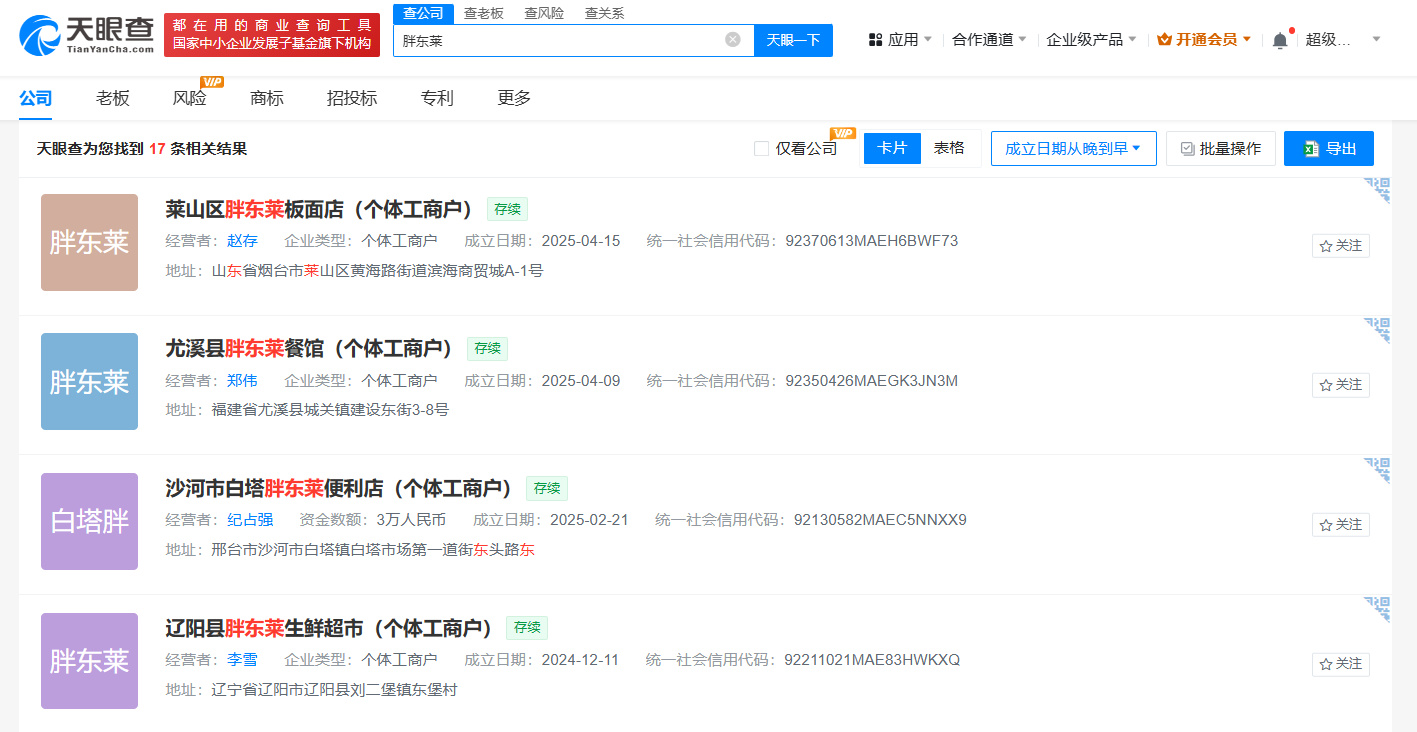Open QR code corner of 莱山区胖东莱板面店 card

coord(1378,190)
